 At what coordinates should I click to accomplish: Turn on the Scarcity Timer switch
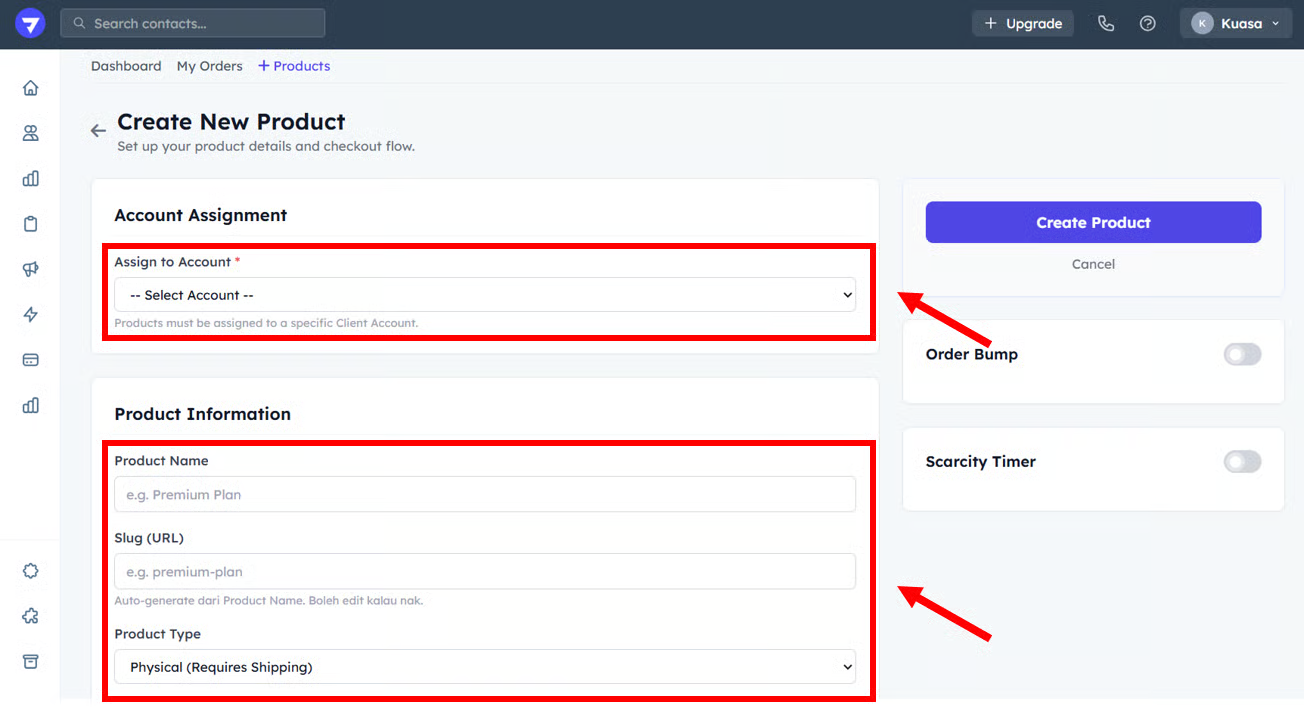1242,461
